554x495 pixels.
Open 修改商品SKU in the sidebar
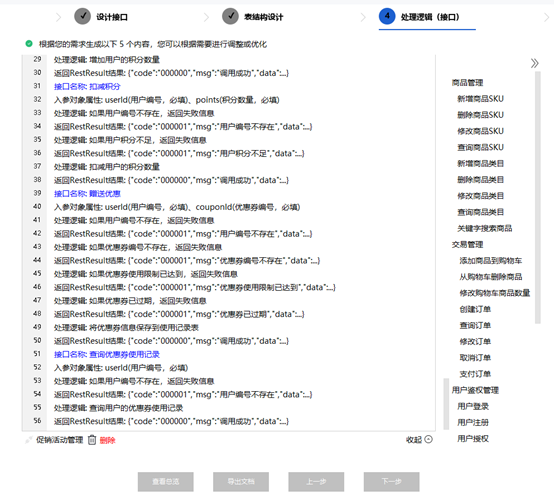(481, 131)
